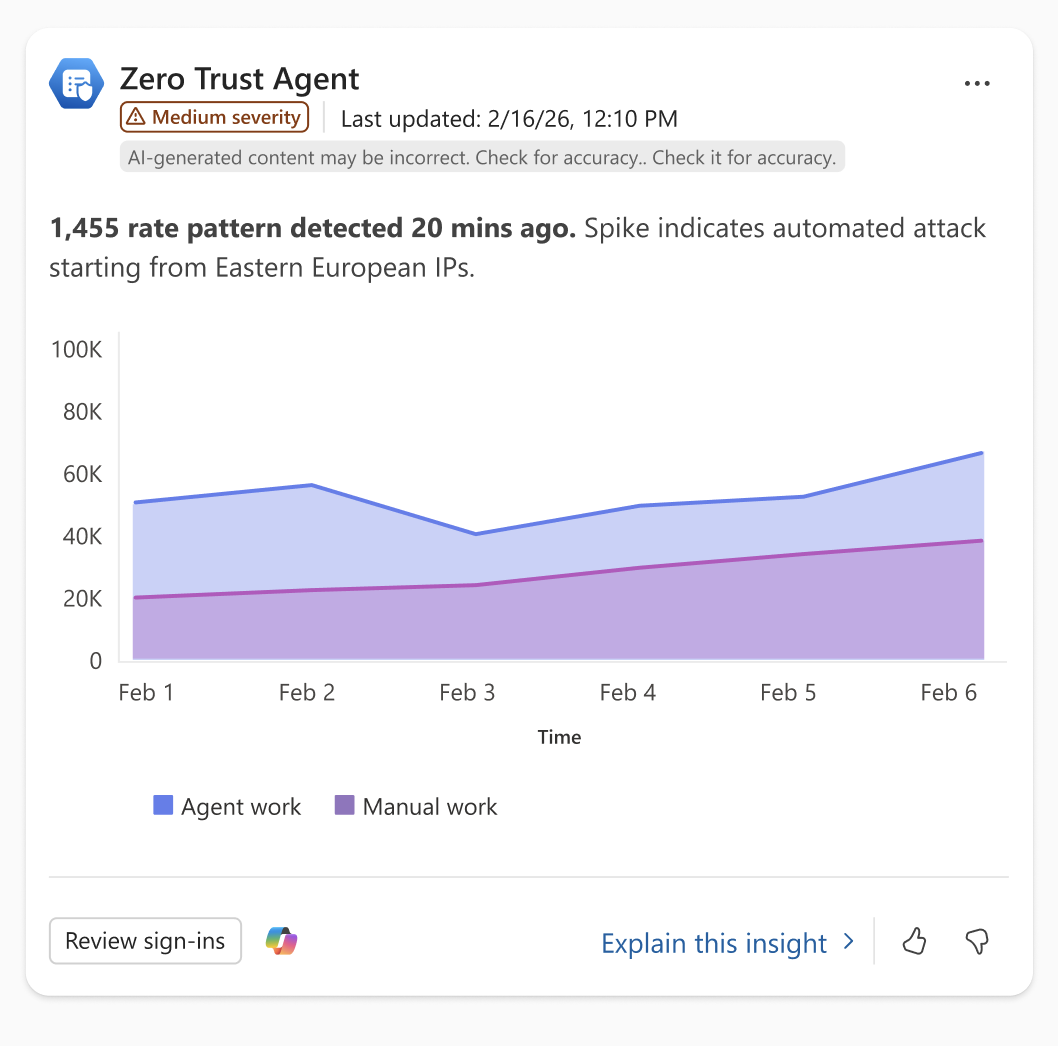Toggle Manual work legend series
The image size is (1058, 1046).
point(416,806)
